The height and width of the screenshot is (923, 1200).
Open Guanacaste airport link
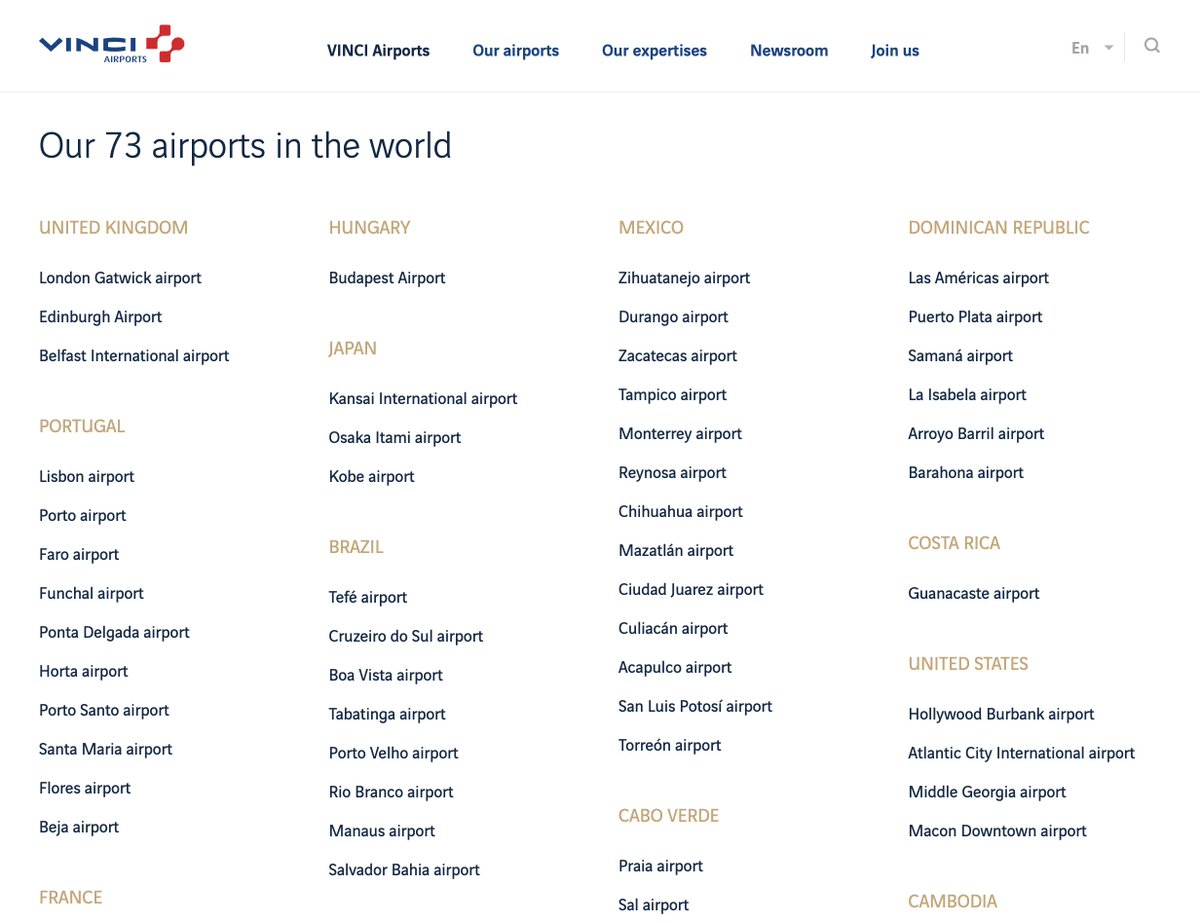pos(974,594)
